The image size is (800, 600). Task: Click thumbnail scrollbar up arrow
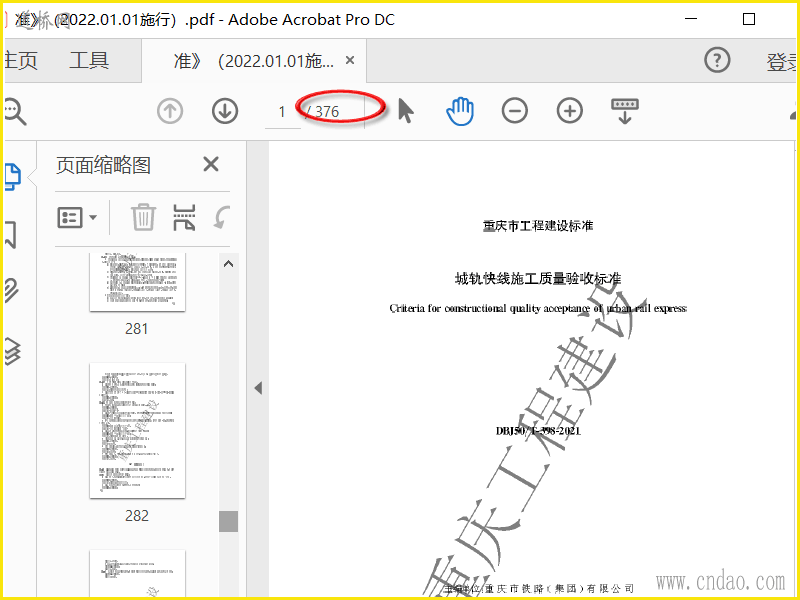(x=229, y=264)
